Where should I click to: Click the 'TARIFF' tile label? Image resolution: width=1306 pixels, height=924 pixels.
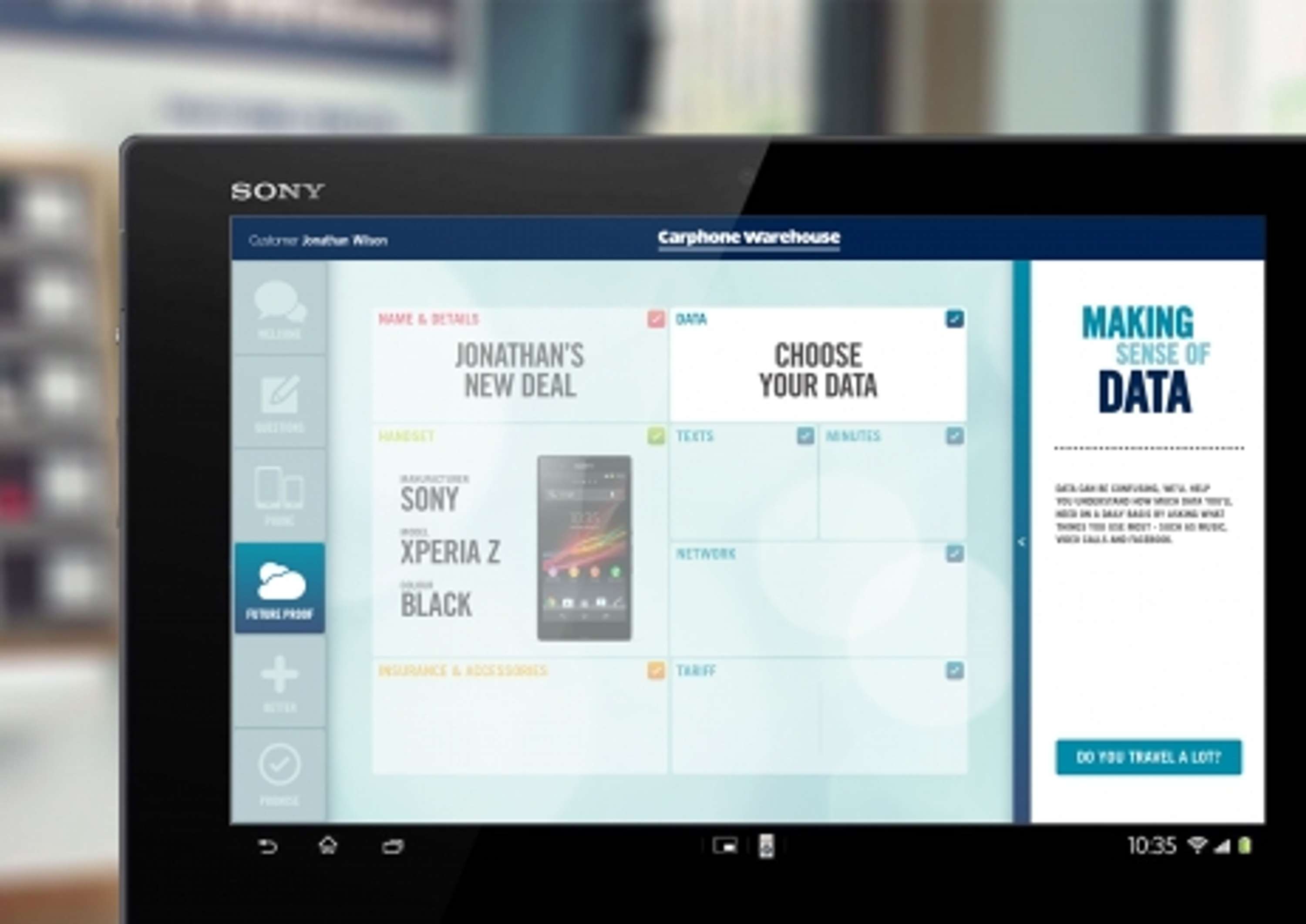coord(696,671)
